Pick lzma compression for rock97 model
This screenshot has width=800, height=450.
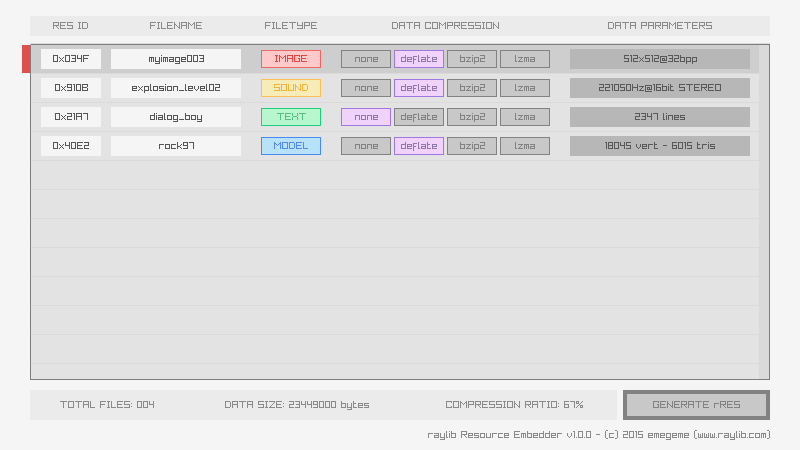524,146
